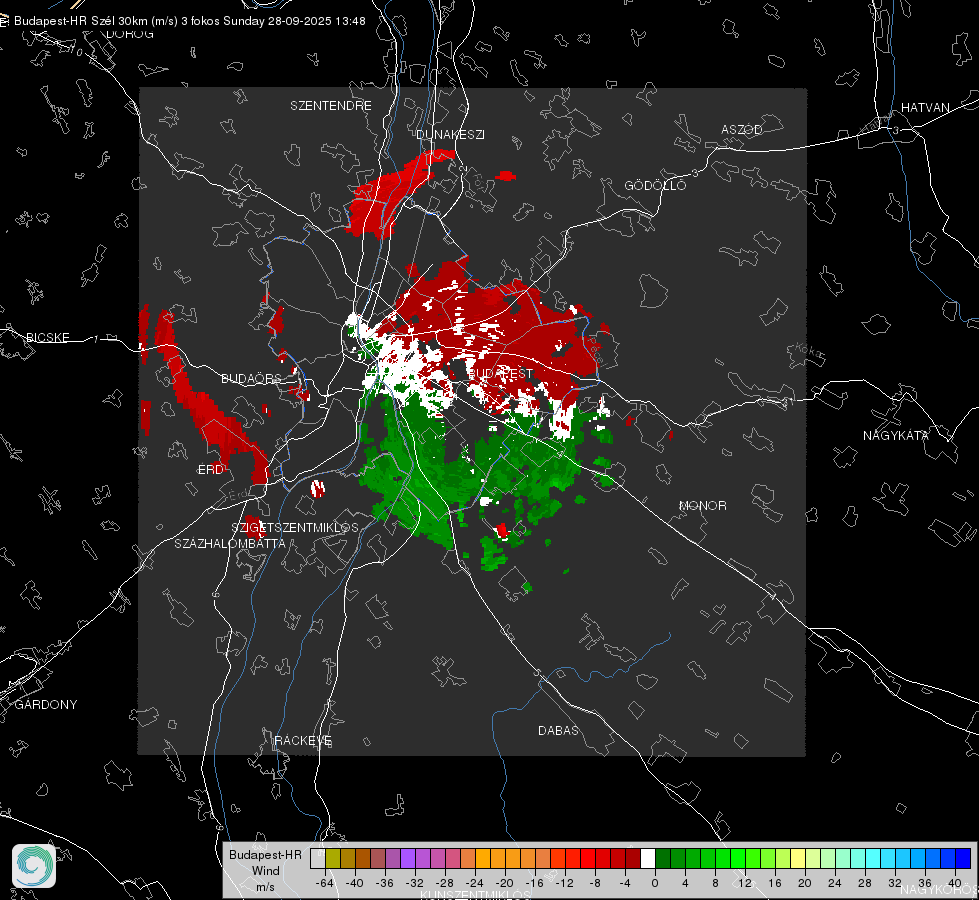This screenshot has width=979, height=900.
Task: Click the BUDAPEST label over the radar echo
Action: click(500, 373)
